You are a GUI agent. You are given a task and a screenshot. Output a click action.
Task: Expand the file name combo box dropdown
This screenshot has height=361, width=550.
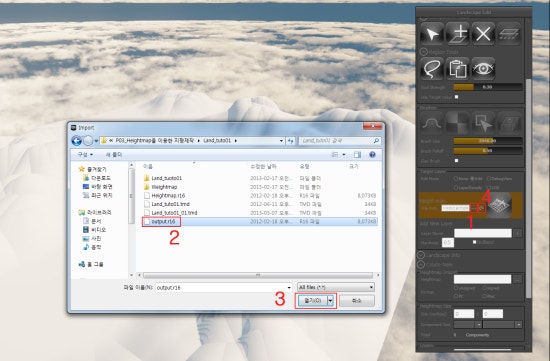(289, 287)
